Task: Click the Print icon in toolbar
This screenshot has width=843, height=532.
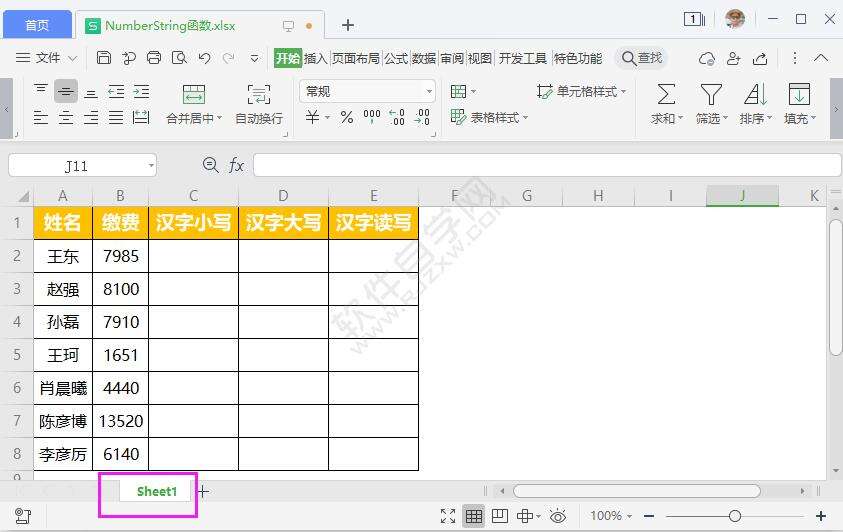Action: pos(154,58)
